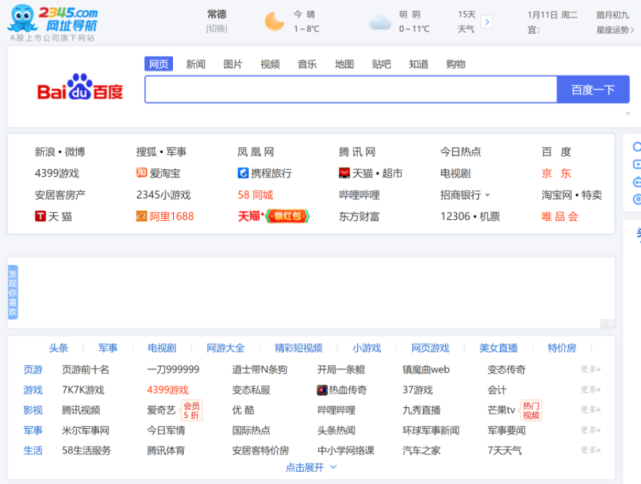Open the 唯品会 link
The height and width of the screenshot is (484, 641).
tap(560, 216)
